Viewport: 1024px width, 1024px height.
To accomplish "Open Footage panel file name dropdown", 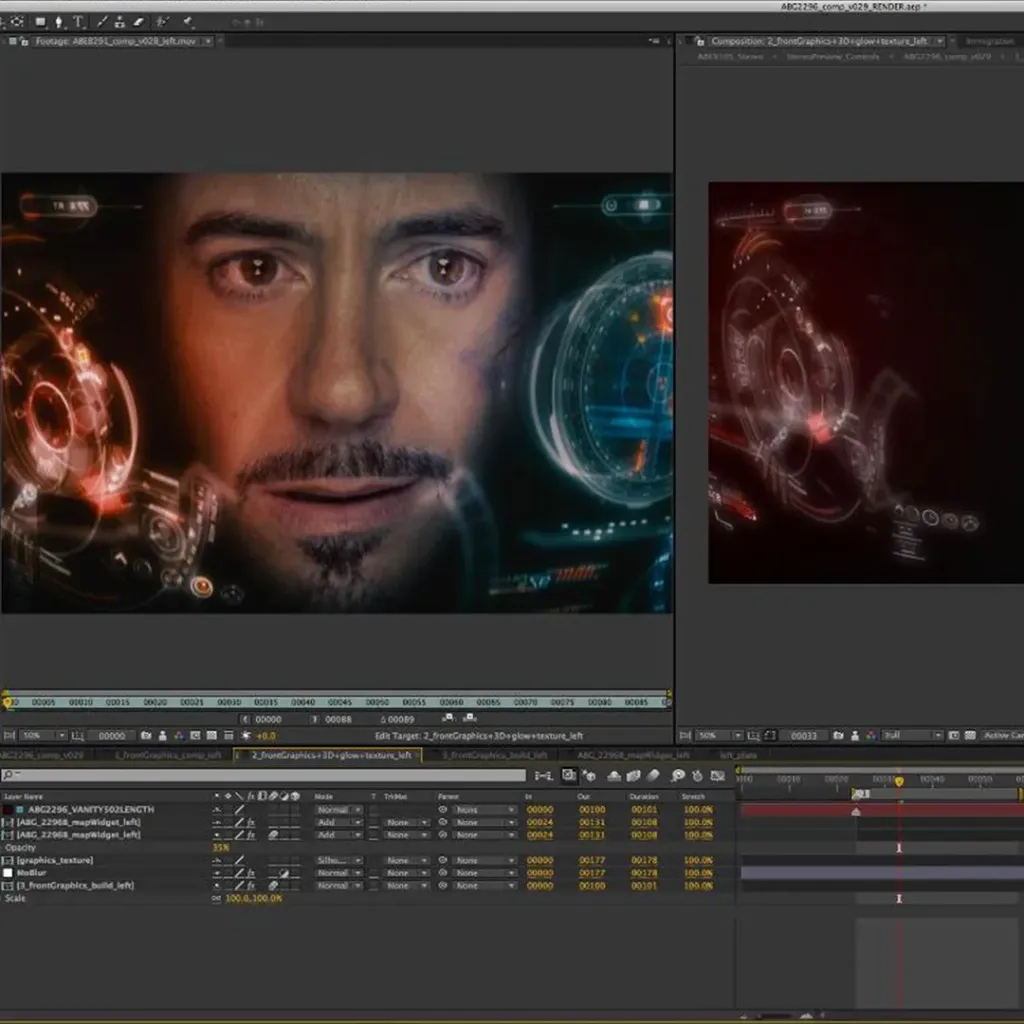I will 208,41.
